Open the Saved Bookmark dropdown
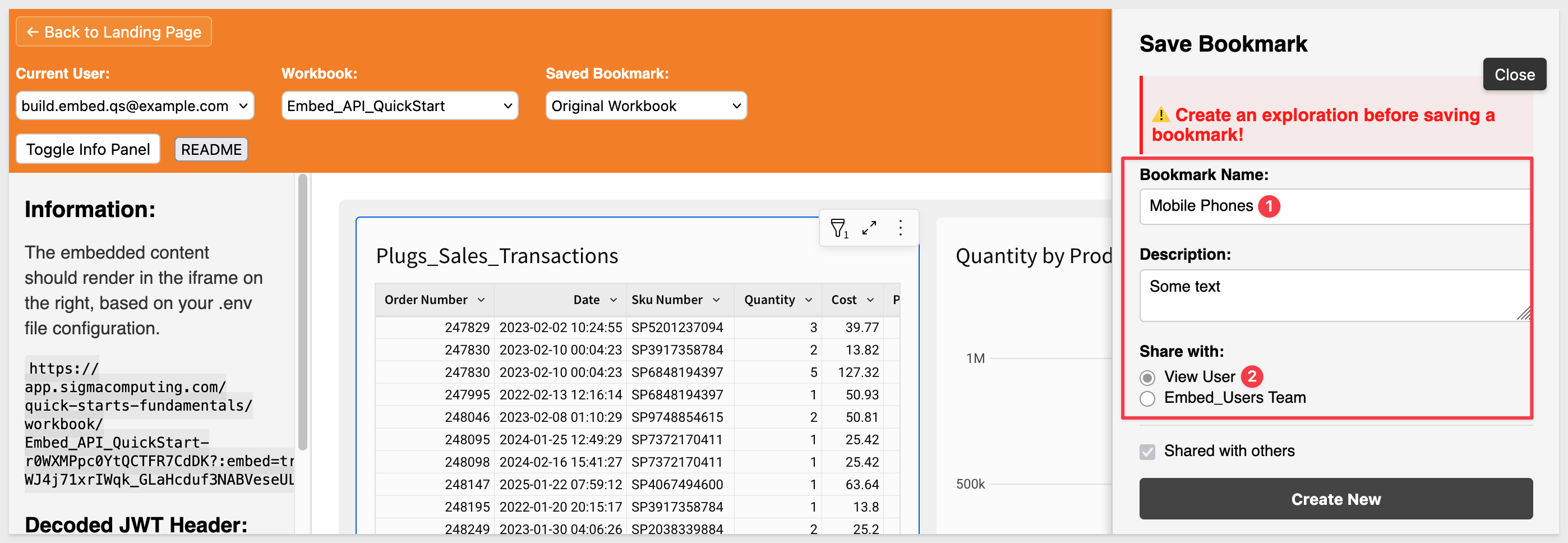1568x543 pixels. click(646, 106)
